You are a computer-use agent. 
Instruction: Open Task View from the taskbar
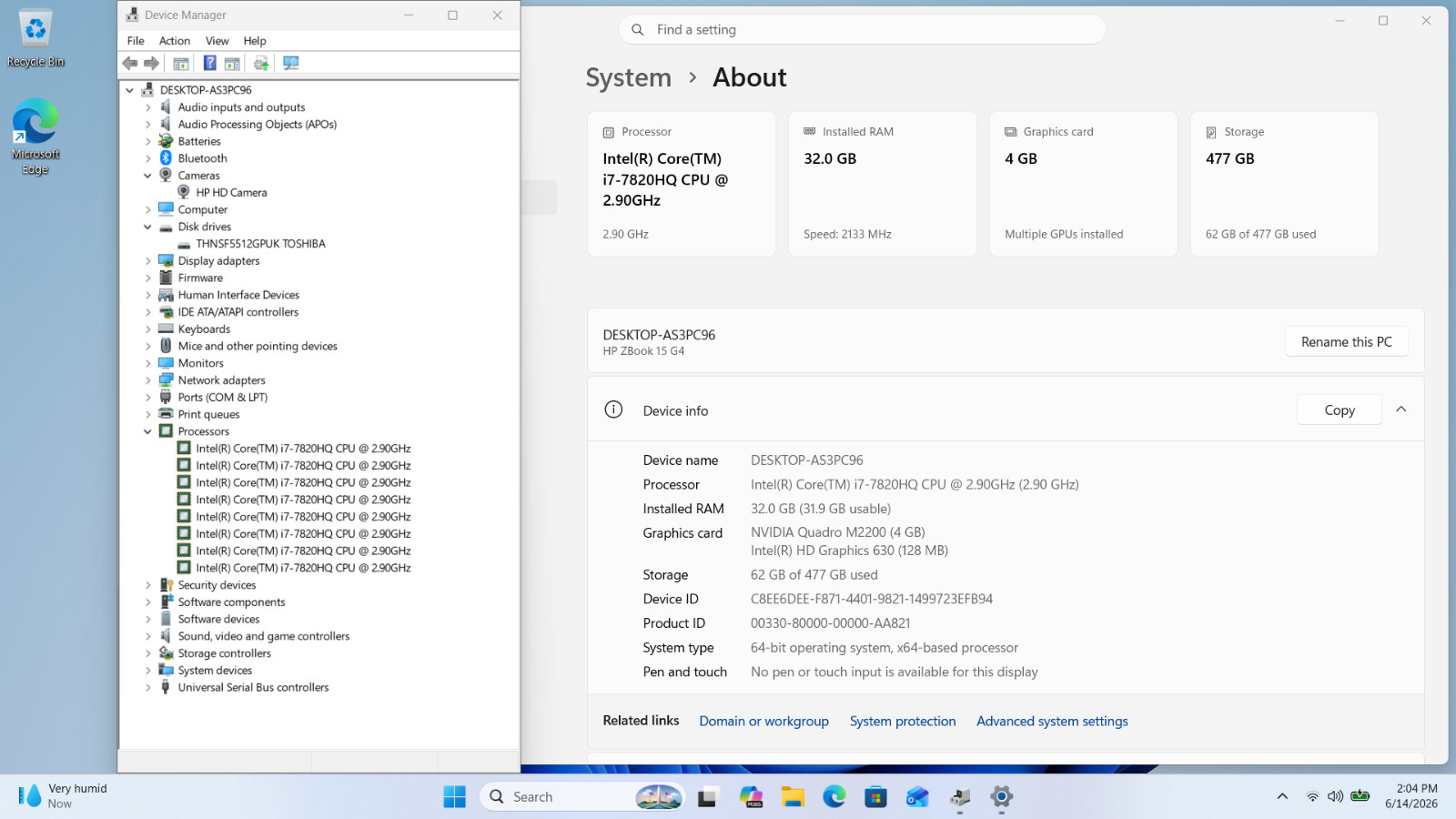coord(708,797)
